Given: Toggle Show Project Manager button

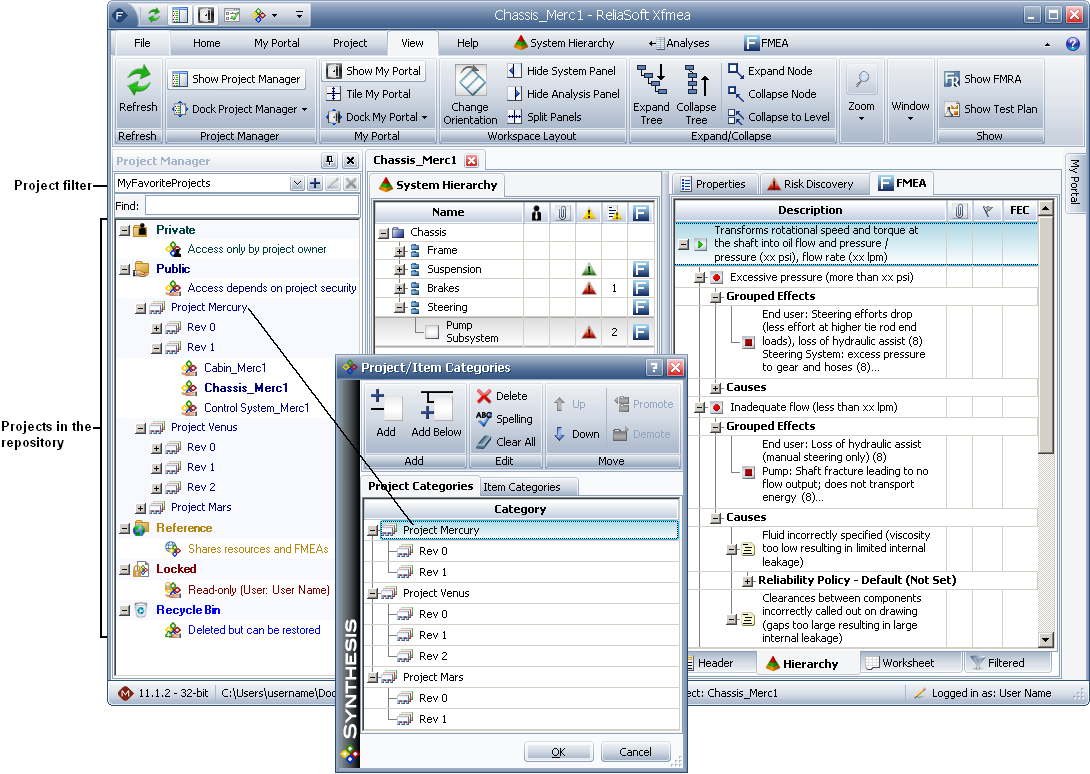Looking at the screenshot, I should coord(236,79).
